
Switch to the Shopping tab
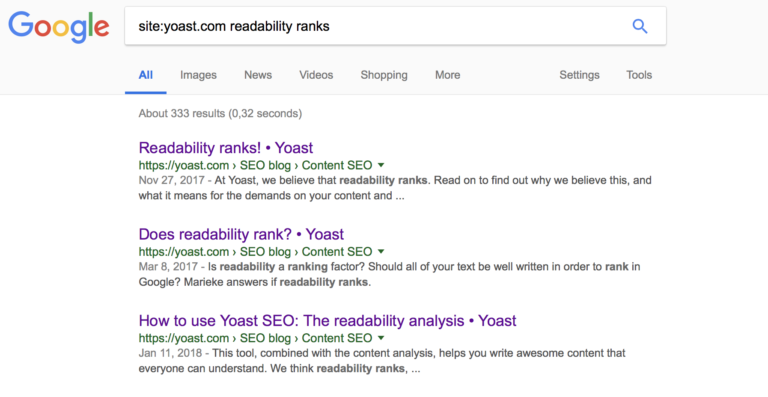pyautogui.click(x=384, y=75)
